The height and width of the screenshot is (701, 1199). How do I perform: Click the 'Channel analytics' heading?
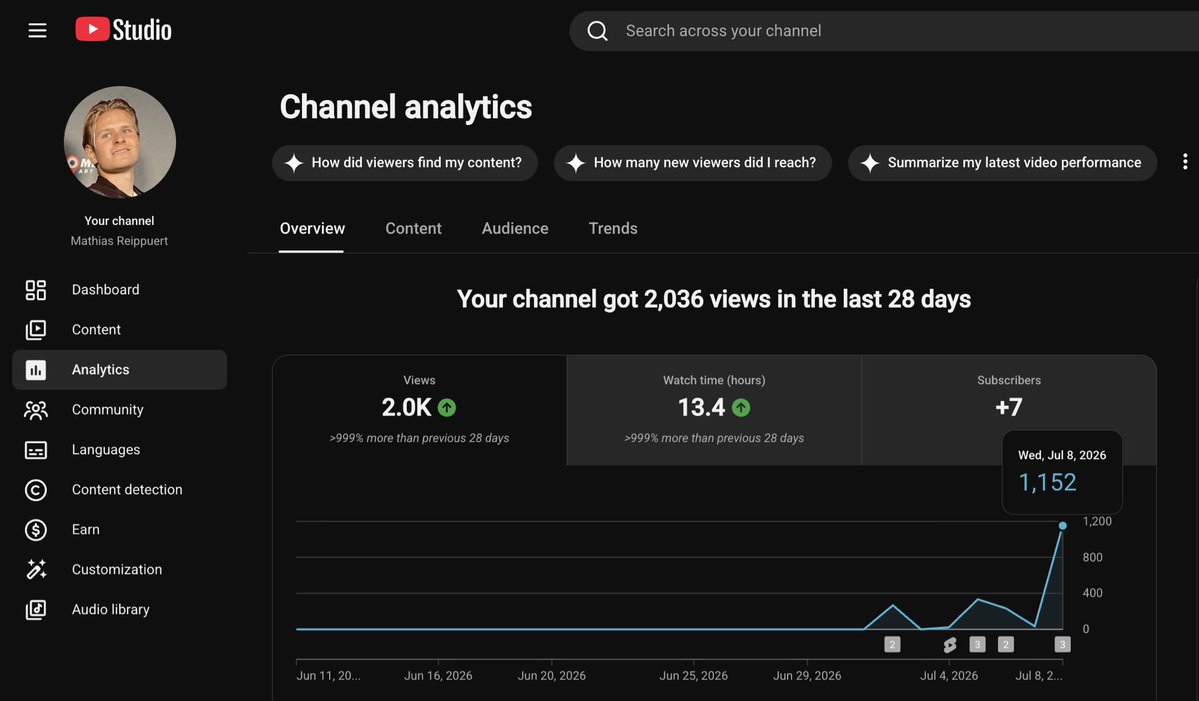point(405,107)
